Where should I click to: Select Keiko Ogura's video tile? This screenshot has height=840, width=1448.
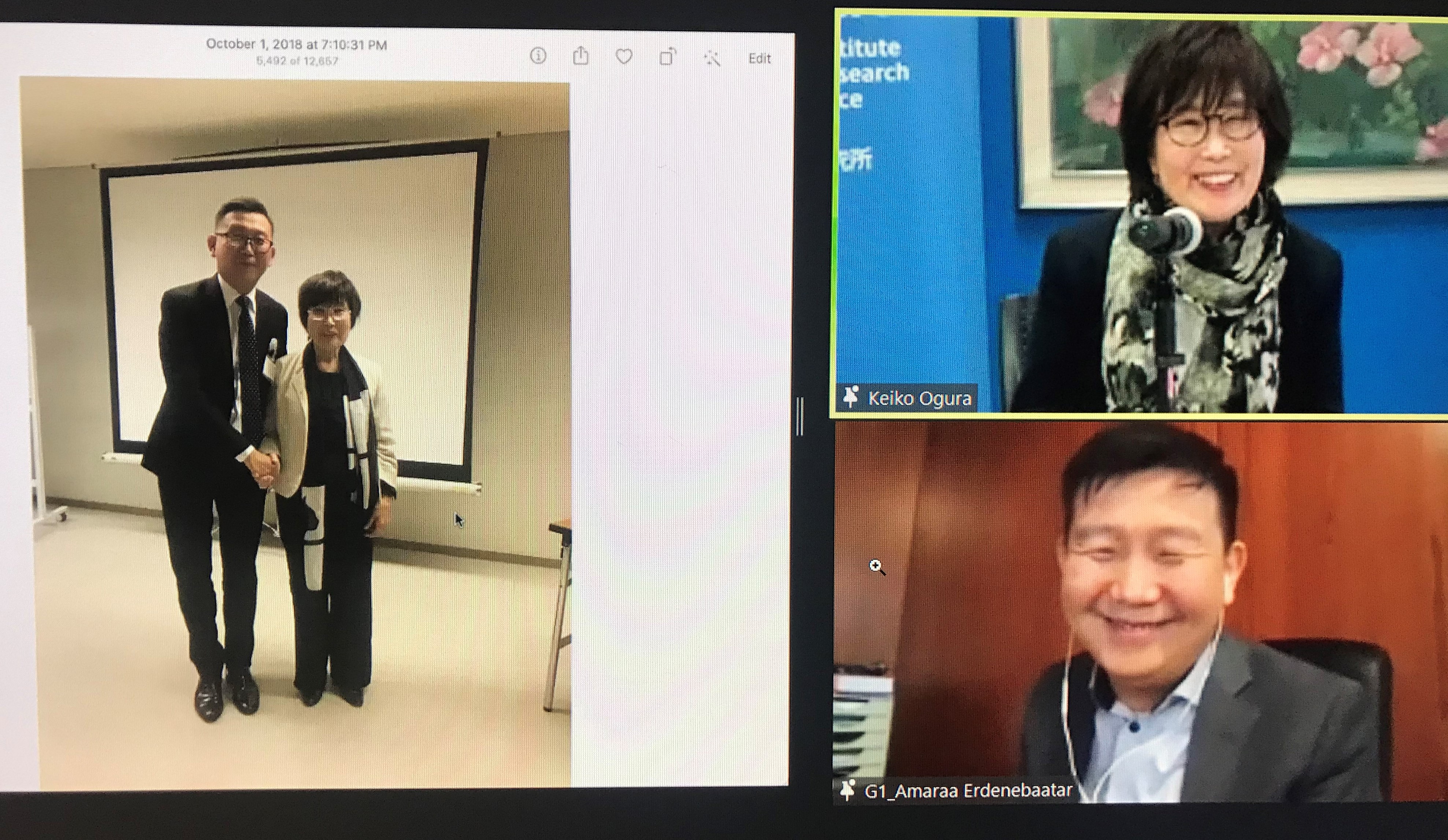click(x=1140, y=212)
